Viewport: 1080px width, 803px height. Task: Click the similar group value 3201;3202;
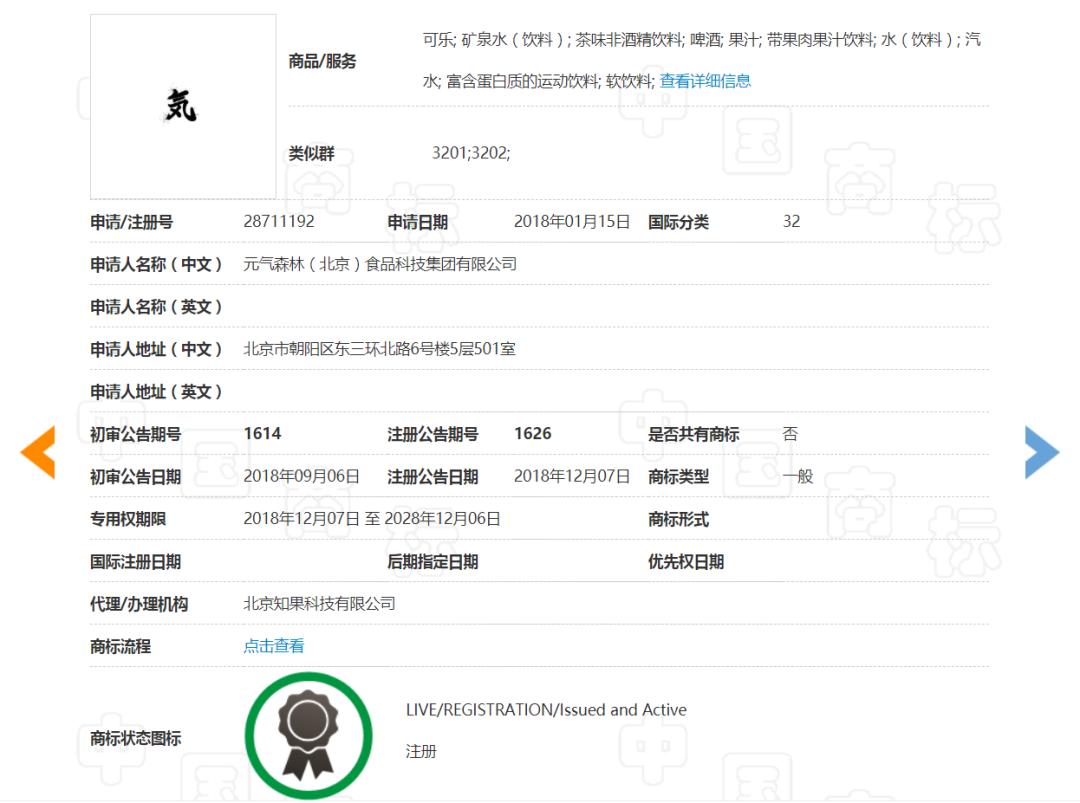coord(471,153)
